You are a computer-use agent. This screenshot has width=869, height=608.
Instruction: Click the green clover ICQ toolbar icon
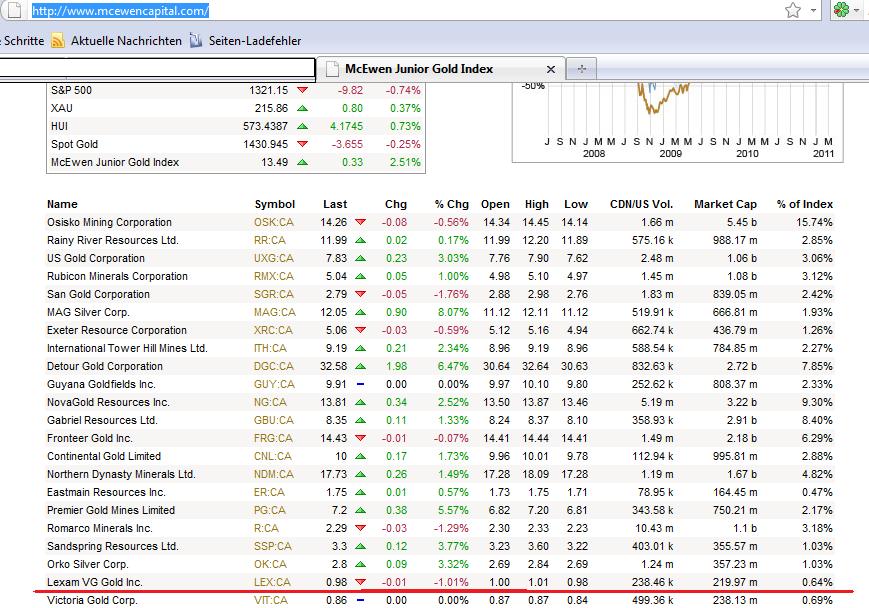(x=845, y=11)
